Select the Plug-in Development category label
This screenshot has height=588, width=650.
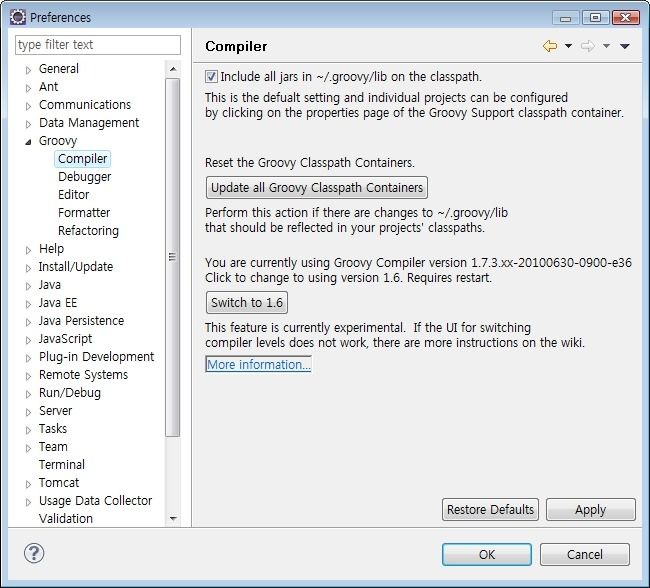click(96, 357)
